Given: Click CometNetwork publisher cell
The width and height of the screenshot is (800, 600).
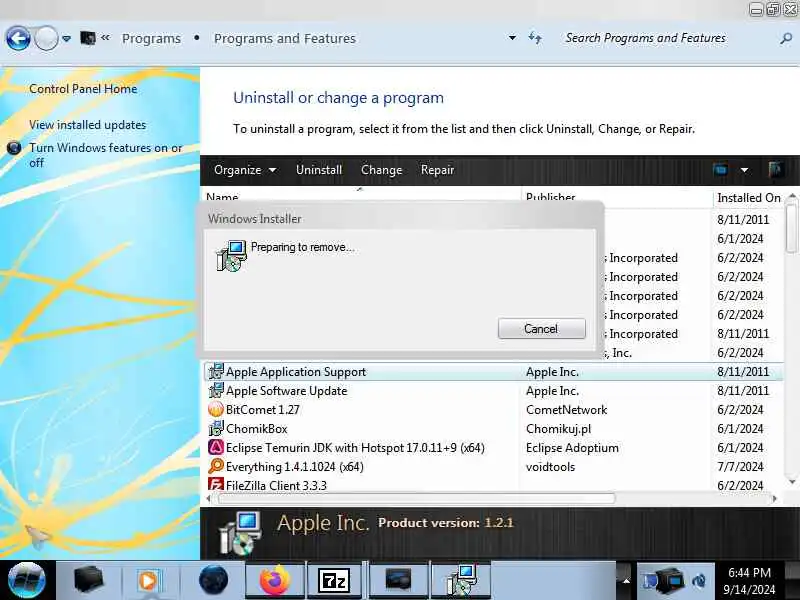Looking at the screenshot, I should [566, 410].
